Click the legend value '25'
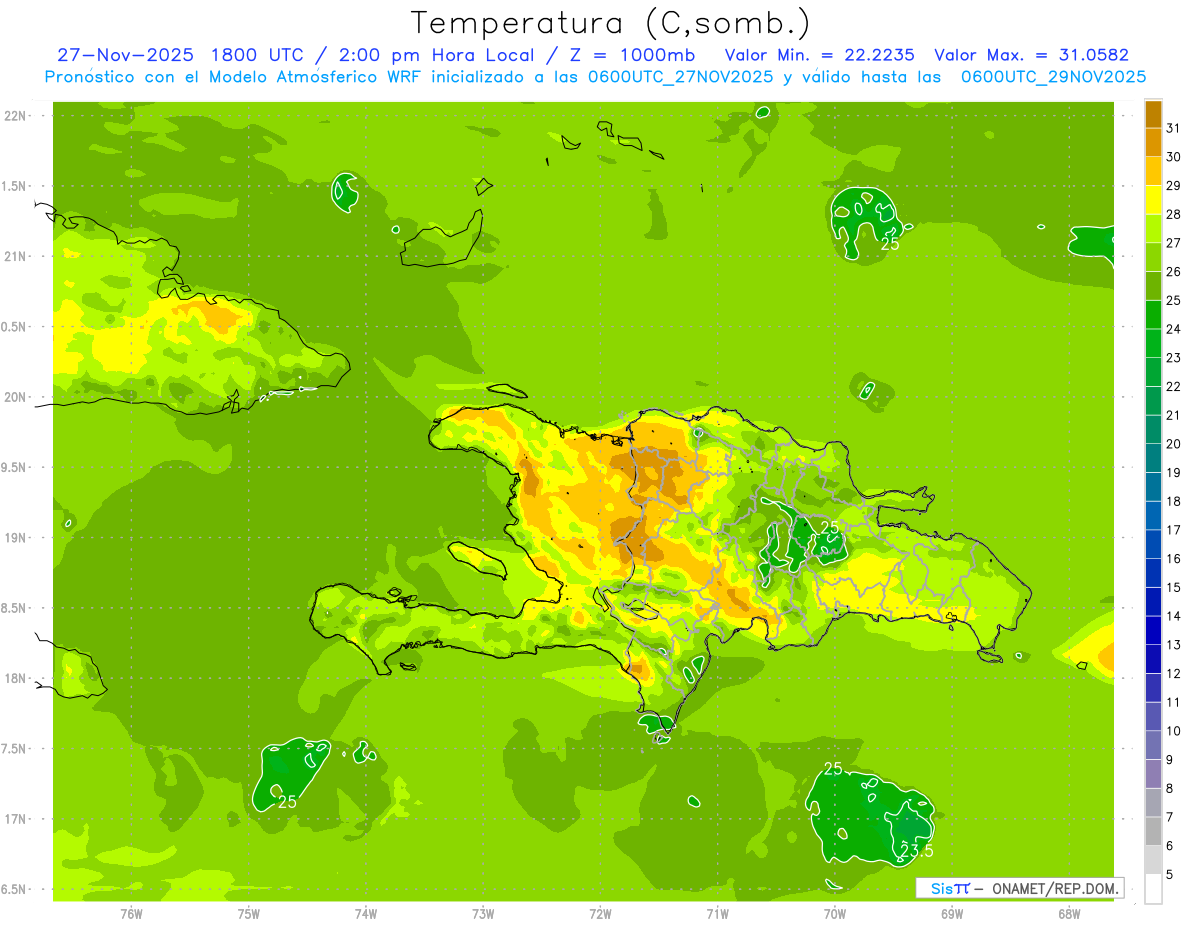The image size is (1200, 927). pos(1173,301)
